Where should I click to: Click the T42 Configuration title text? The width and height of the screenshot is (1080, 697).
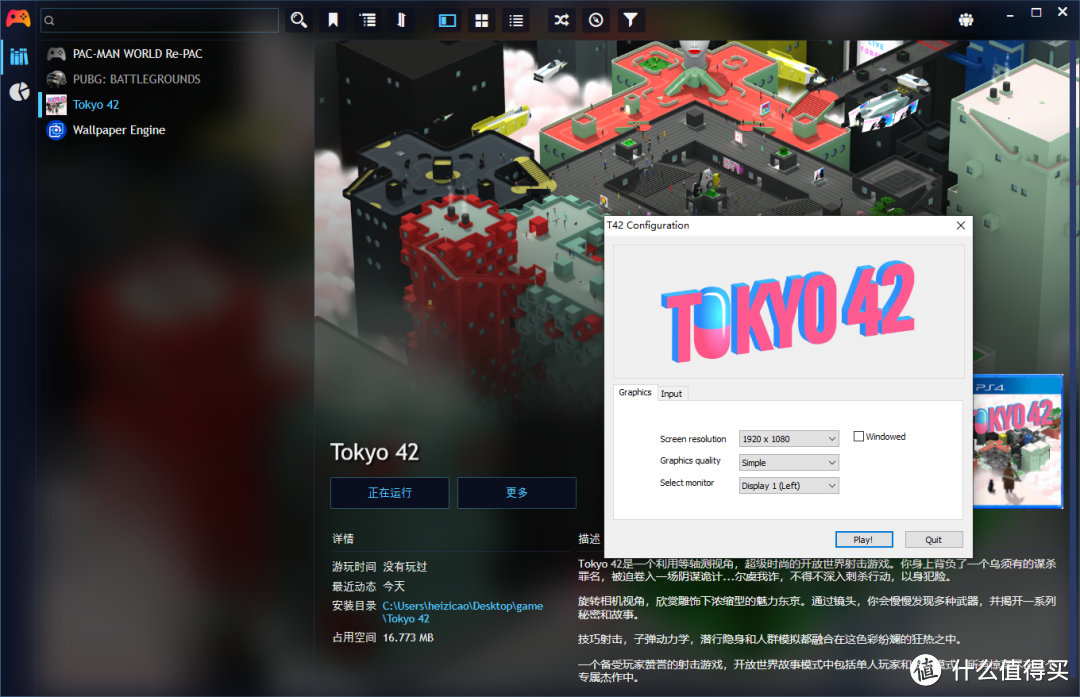648,225
